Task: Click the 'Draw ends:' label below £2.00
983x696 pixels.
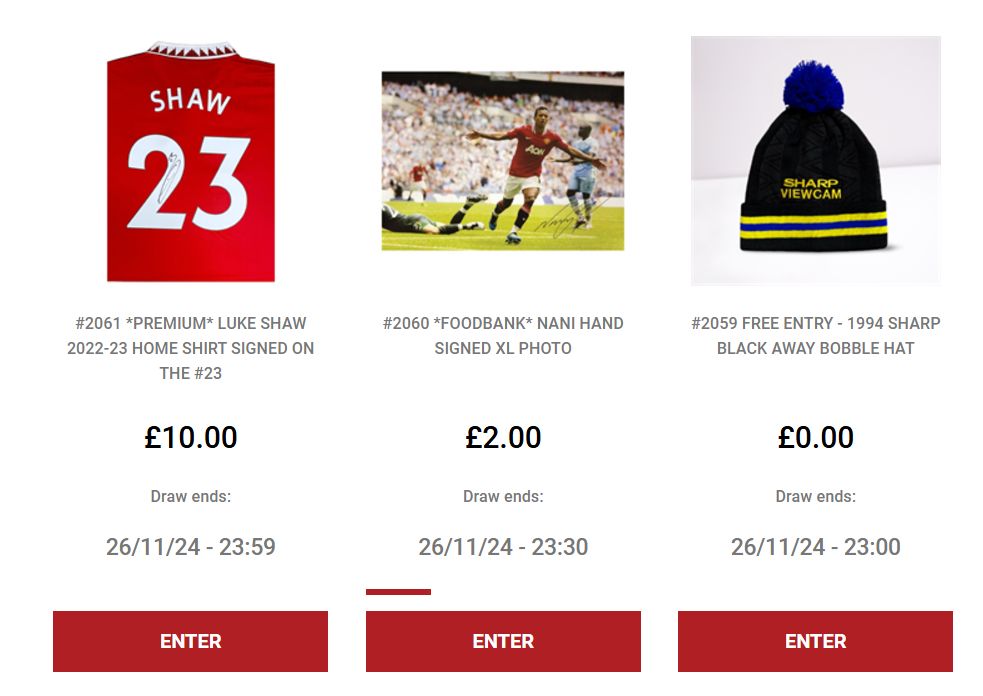Action: 503,497
